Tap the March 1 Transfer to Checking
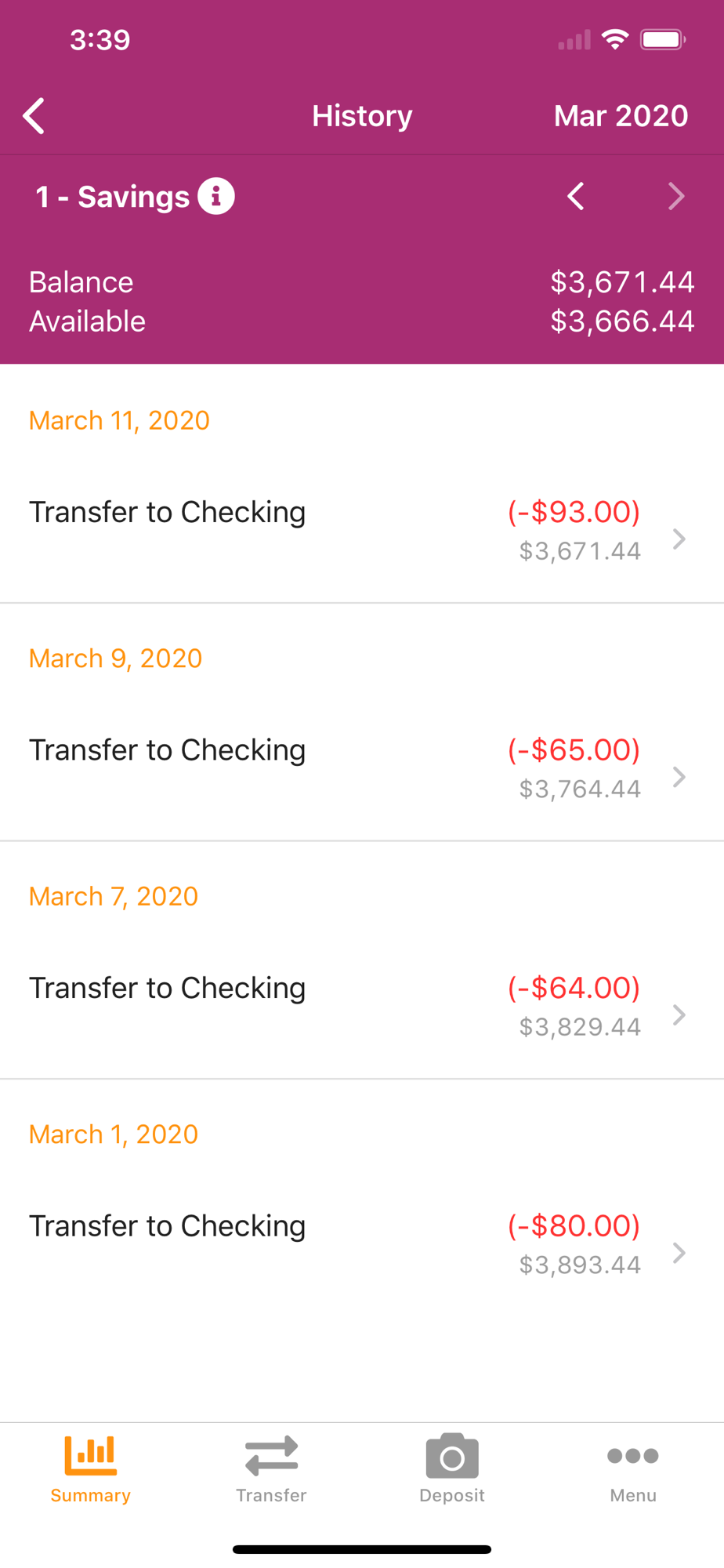This screenshot has width=724, height=1568. [167, 1226]
